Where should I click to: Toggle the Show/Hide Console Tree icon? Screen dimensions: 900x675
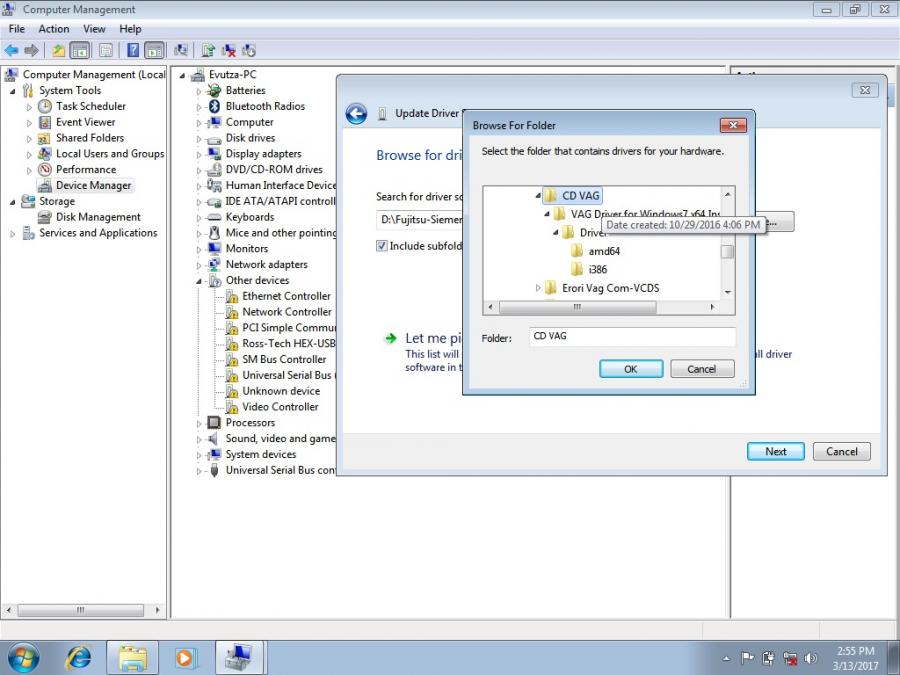pos(78,50)
